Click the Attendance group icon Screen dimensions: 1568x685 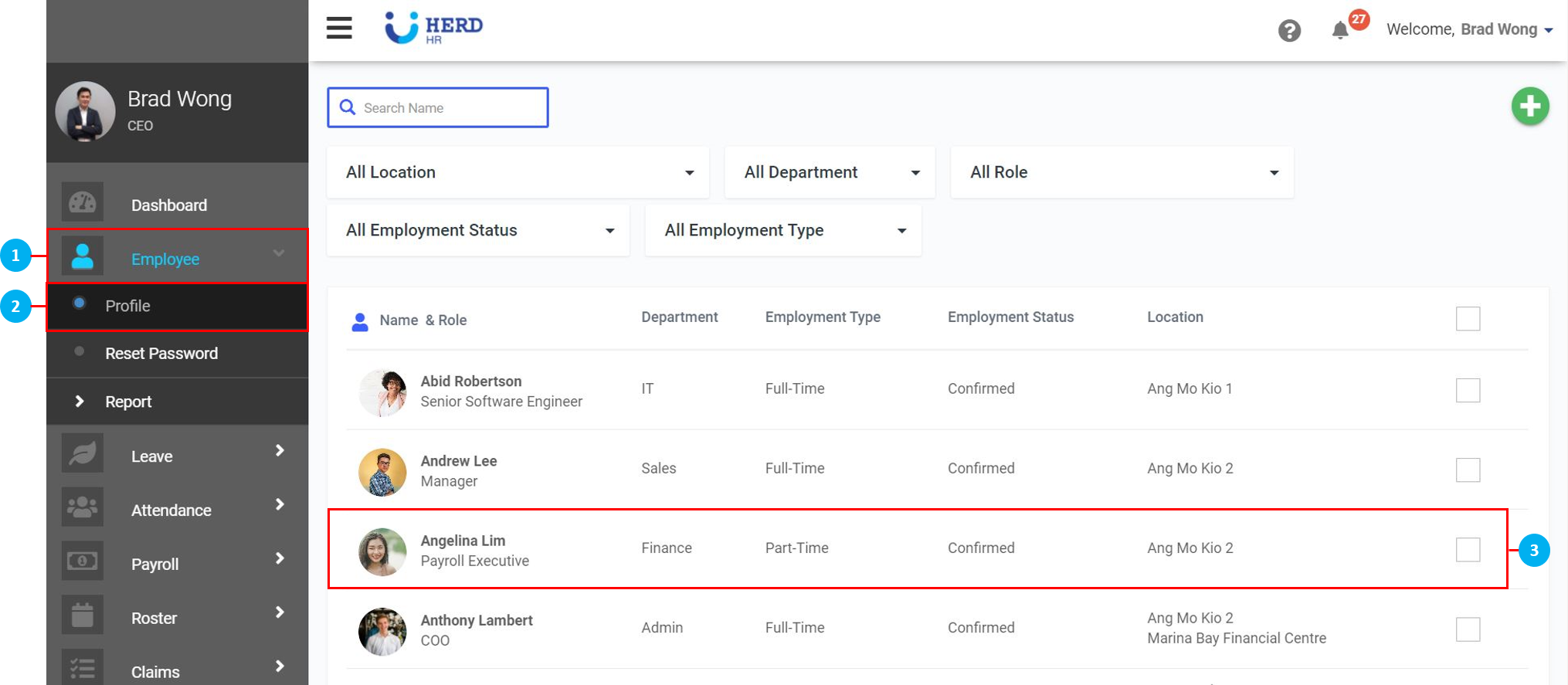click(83, 508)
